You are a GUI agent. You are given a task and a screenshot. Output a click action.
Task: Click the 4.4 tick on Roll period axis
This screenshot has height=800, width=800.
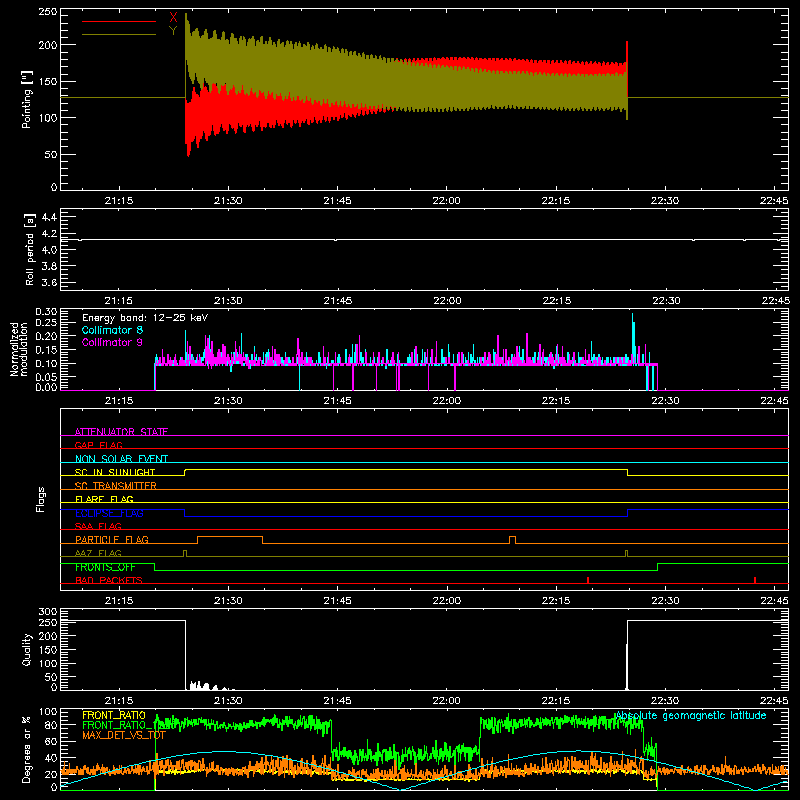coord(49,217)
